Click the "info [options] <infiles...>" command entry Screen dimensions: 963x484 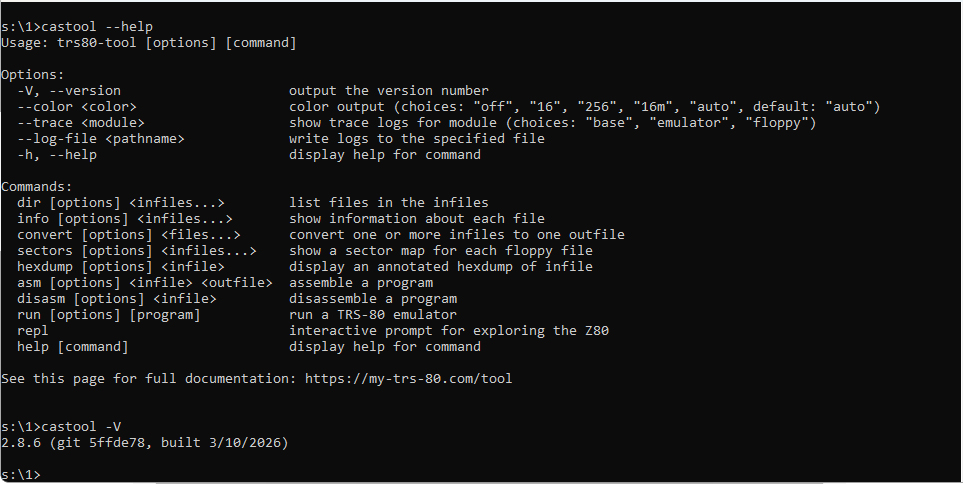pos(125,219)
